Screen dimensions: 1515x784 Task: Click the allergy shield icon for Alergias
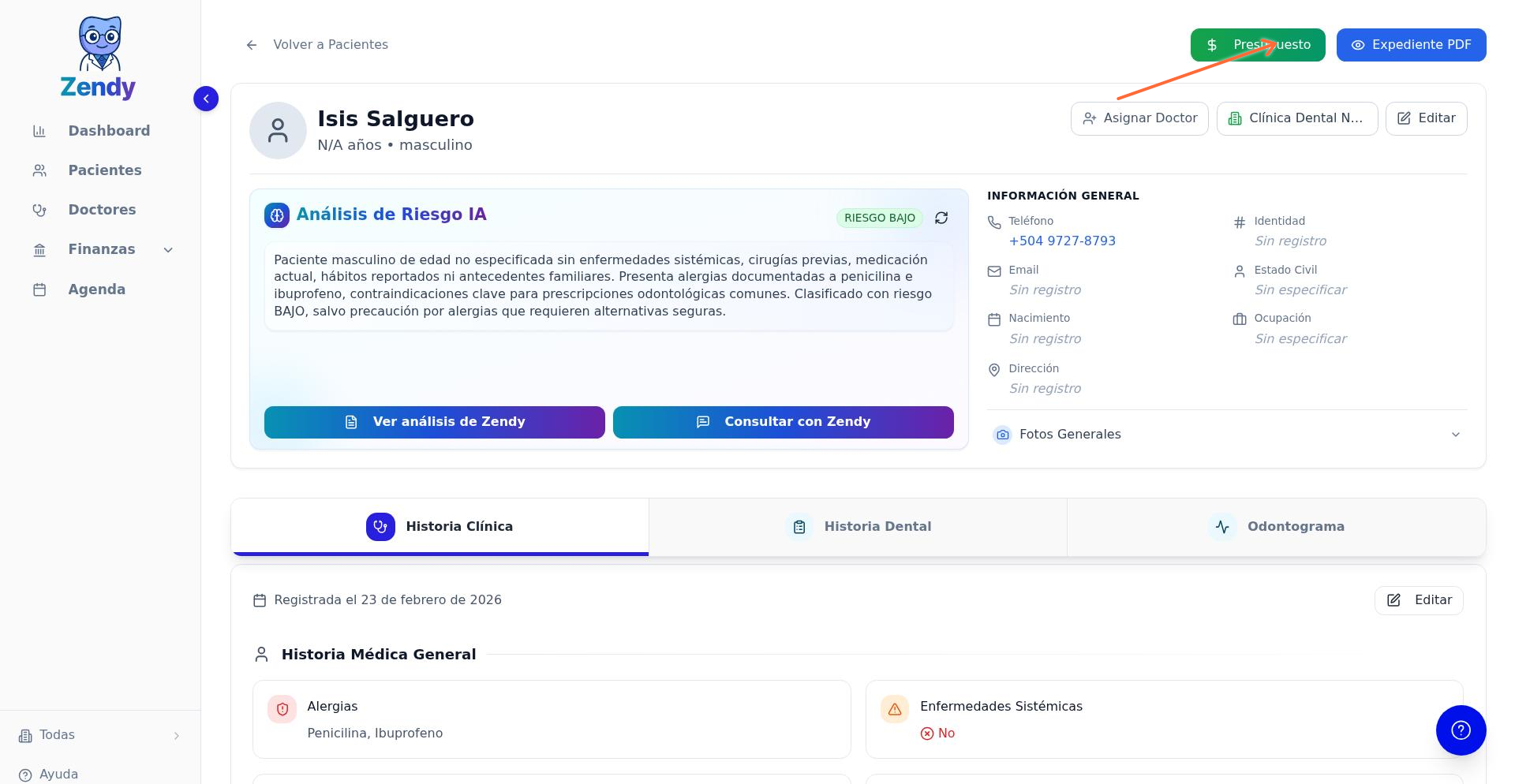click(x=282, y=708)
